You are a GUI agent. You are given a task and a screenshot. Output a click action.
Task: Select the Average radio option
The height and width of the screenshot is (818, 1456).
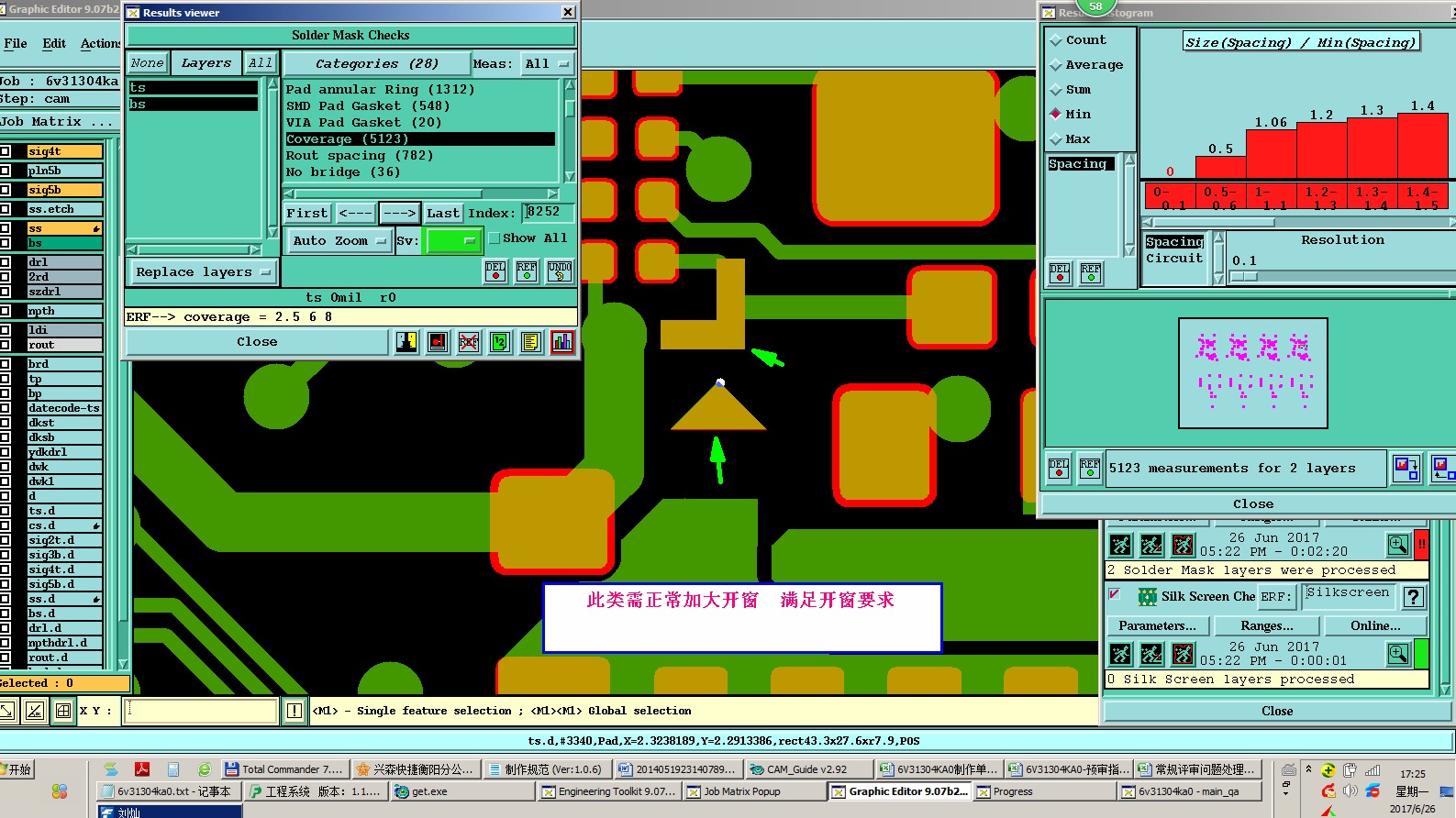1056,65
